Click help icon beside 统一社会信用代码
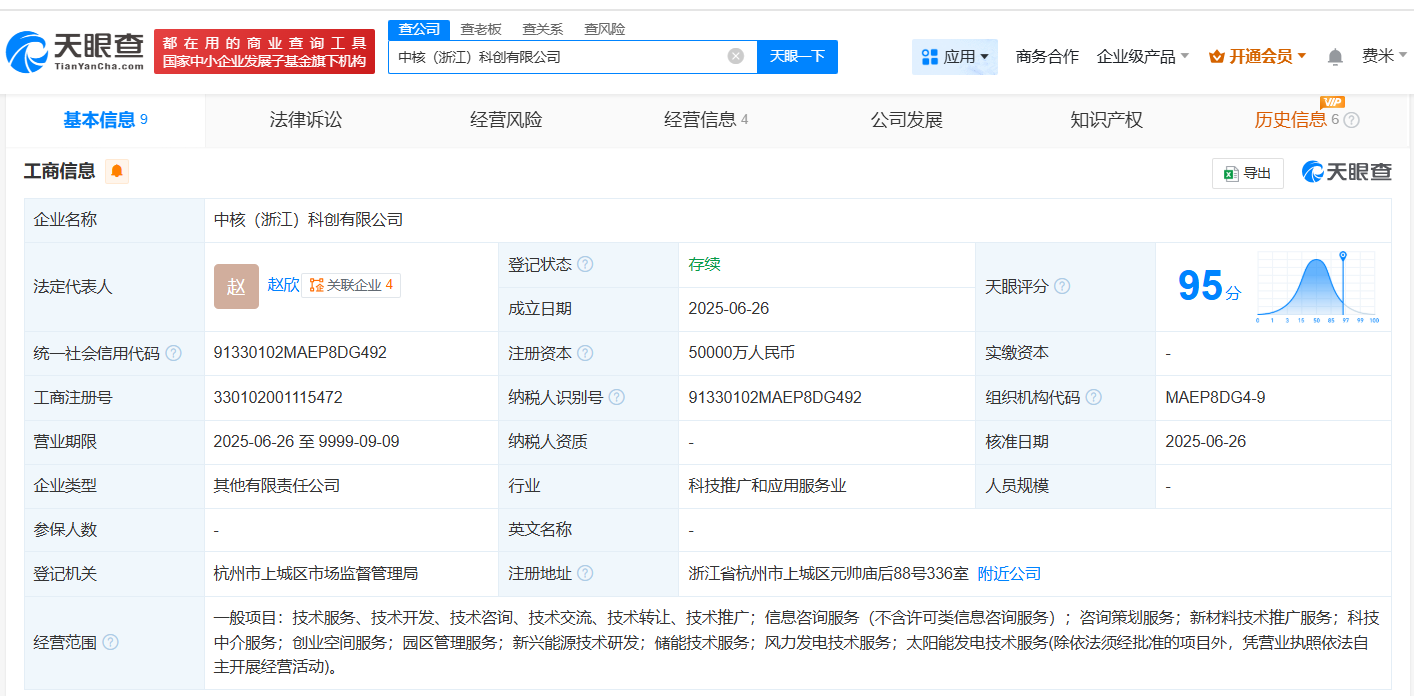Image resolution: width=1414 pixels, height=696 pixels. pyautogui.click(x=174, y=353)
